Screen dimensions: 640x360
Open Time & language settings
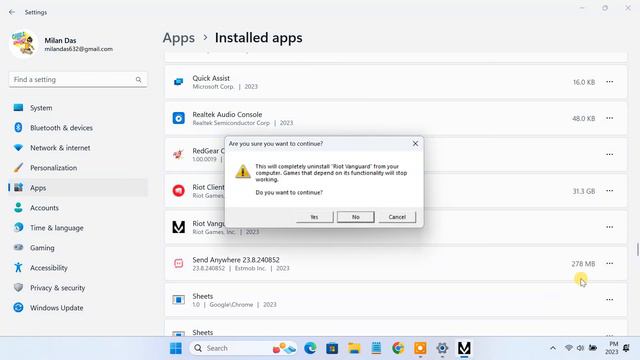coord(78,228)
